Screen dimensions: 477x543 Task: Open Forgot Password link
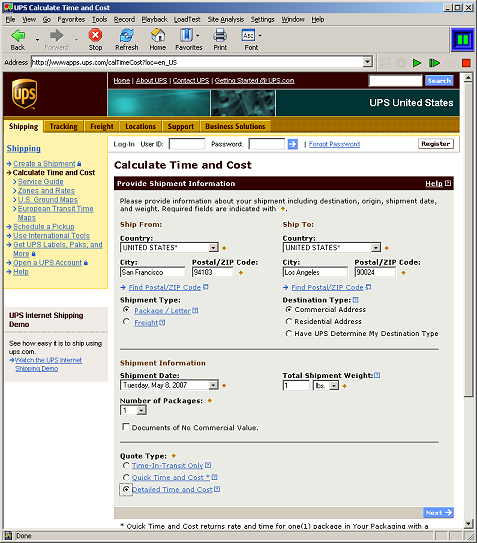(334, 144)
